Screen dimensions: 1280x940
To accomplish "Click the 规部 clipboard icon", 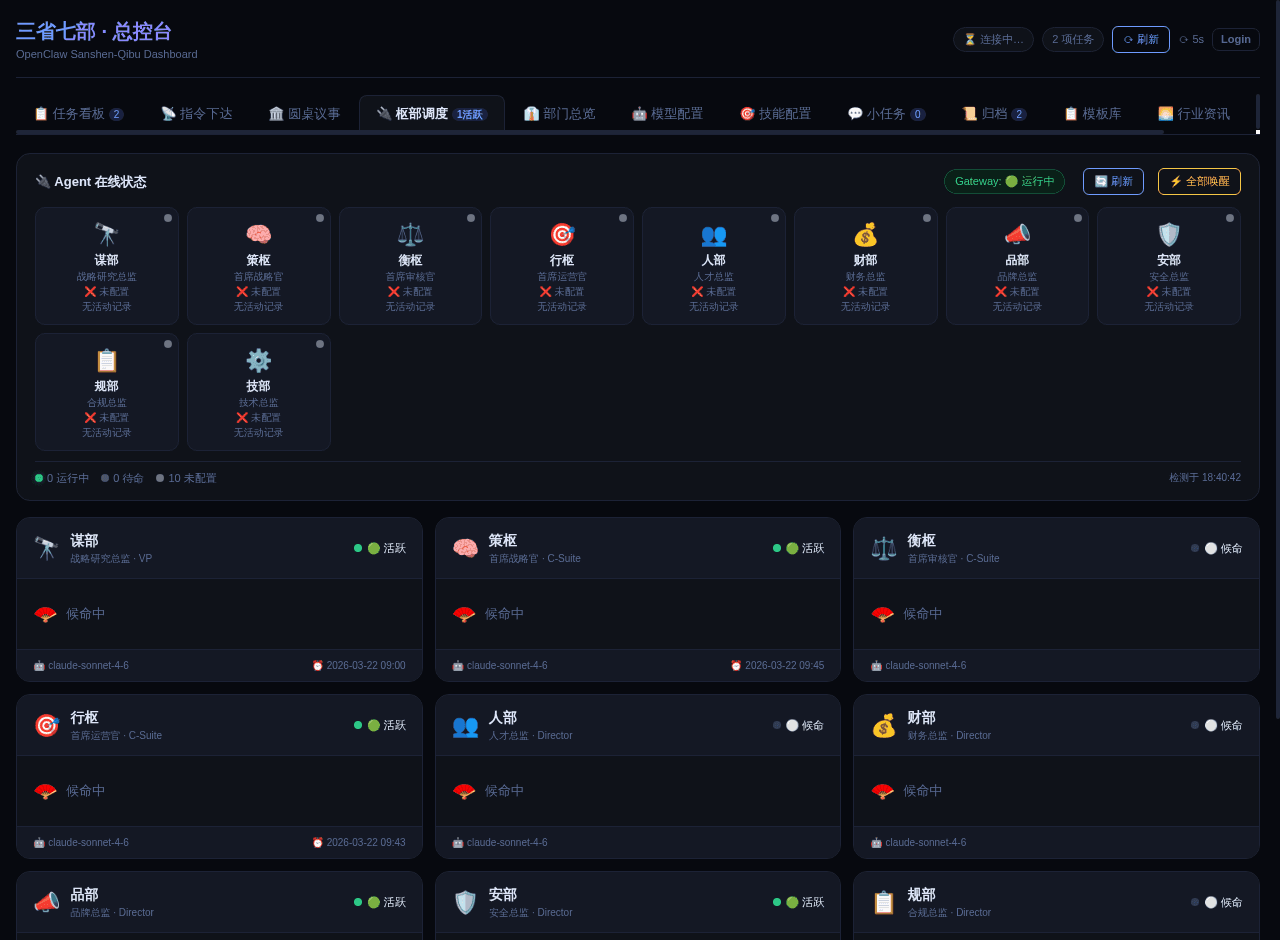I will tap(106, 359).
